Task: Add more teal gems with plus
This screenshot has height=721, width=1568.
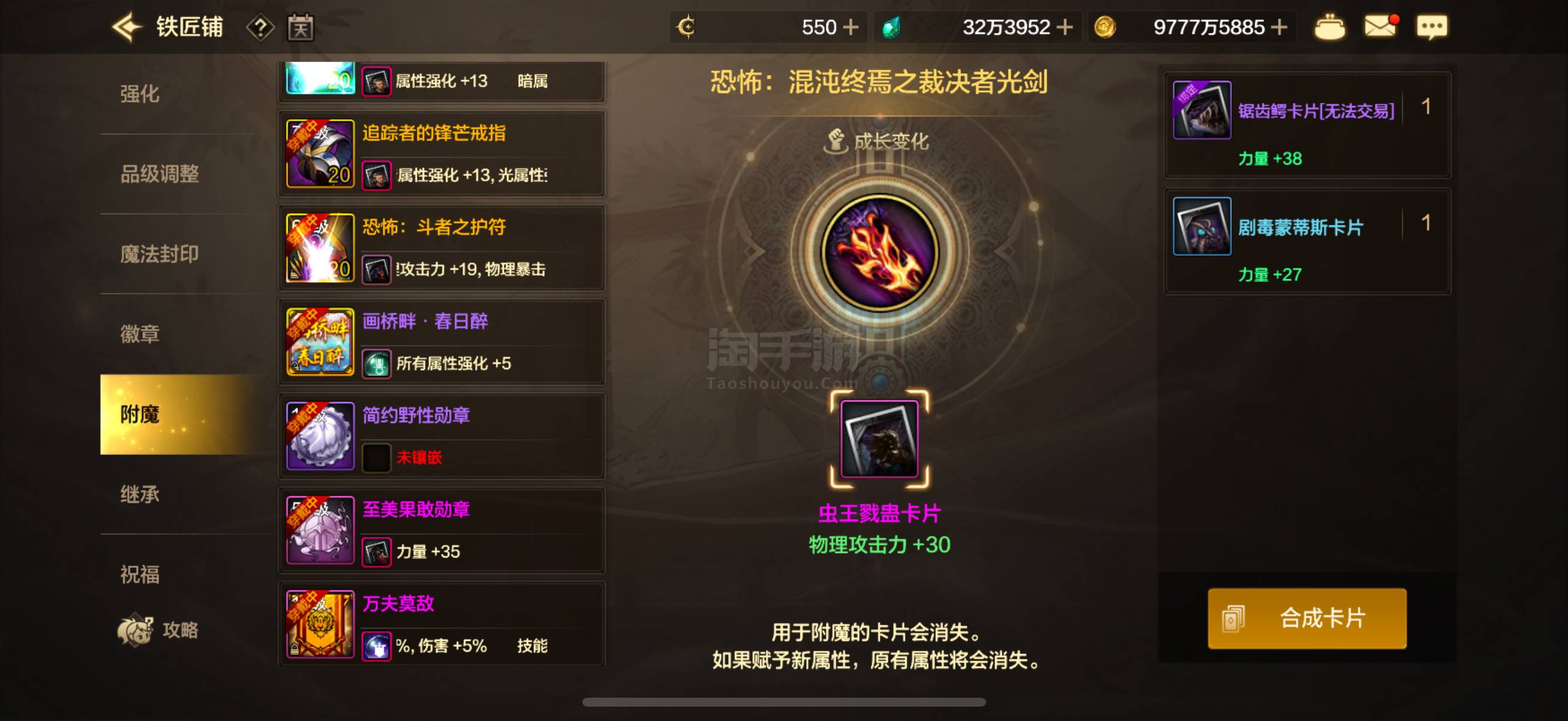Action: 1064,28
